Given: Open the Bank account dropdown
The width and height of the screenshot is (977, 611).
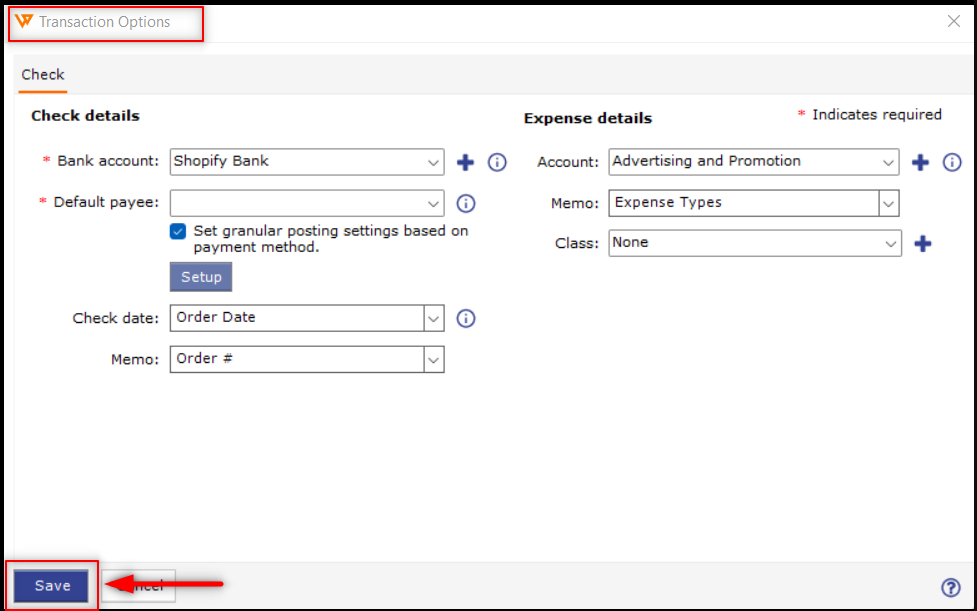Looking at the screenshot, I should click(x=433, y=162).
